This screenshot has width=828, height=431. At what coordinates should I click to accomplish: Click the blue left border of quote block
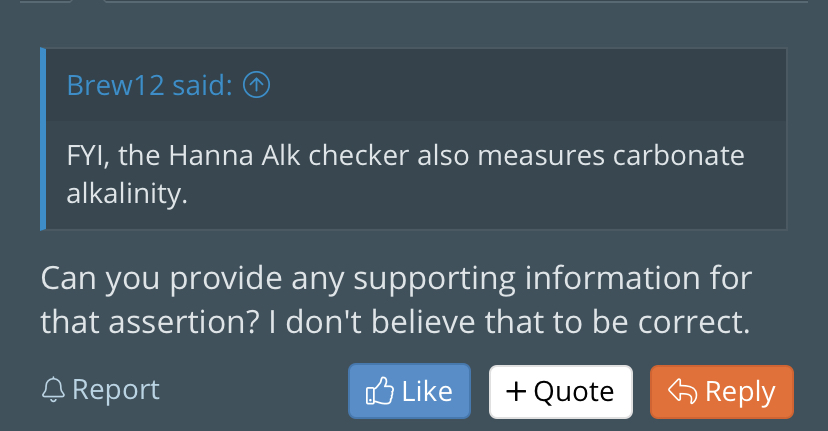tap(43, 139)
